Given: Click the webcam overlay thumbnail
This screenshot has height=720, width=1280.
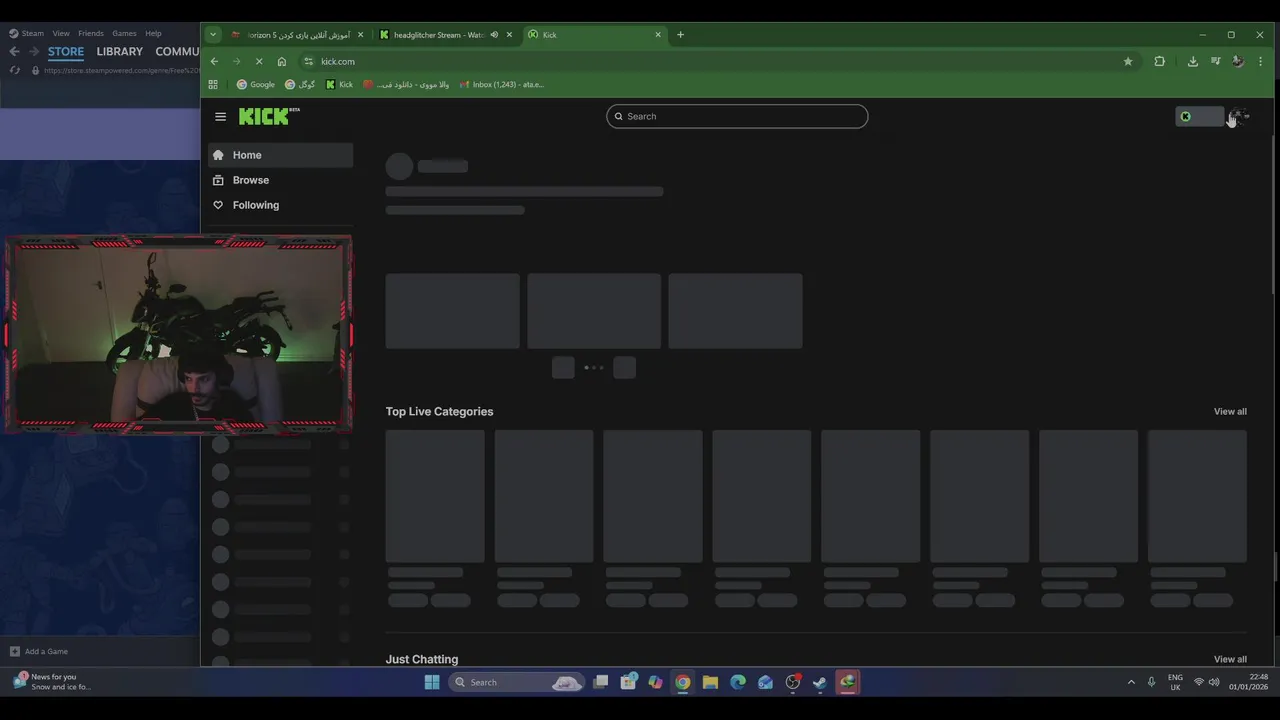Looking at the screenshot, I should click(178, 335).
